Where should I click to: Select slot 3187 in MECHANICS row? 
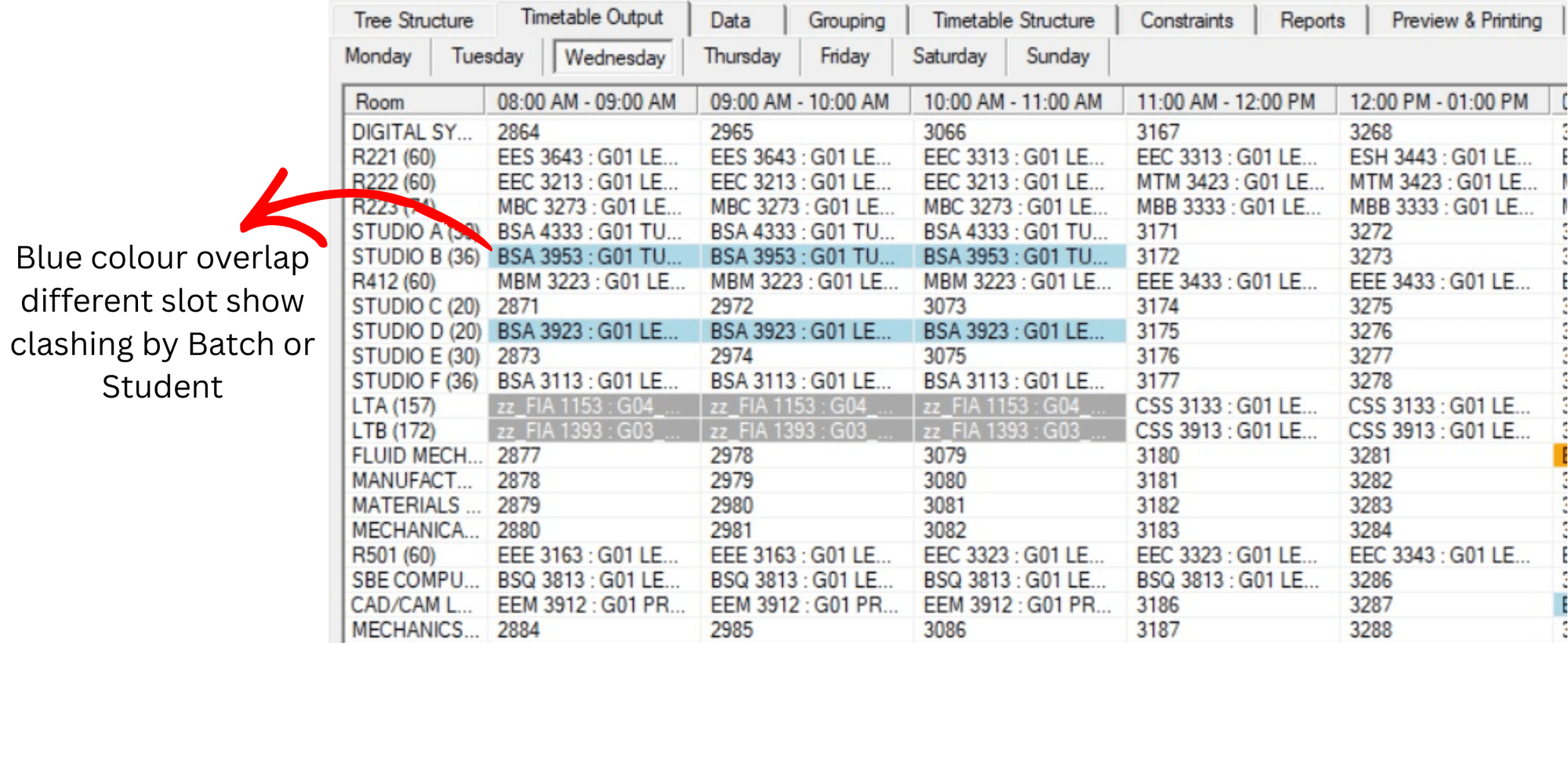coord(1233,630)
